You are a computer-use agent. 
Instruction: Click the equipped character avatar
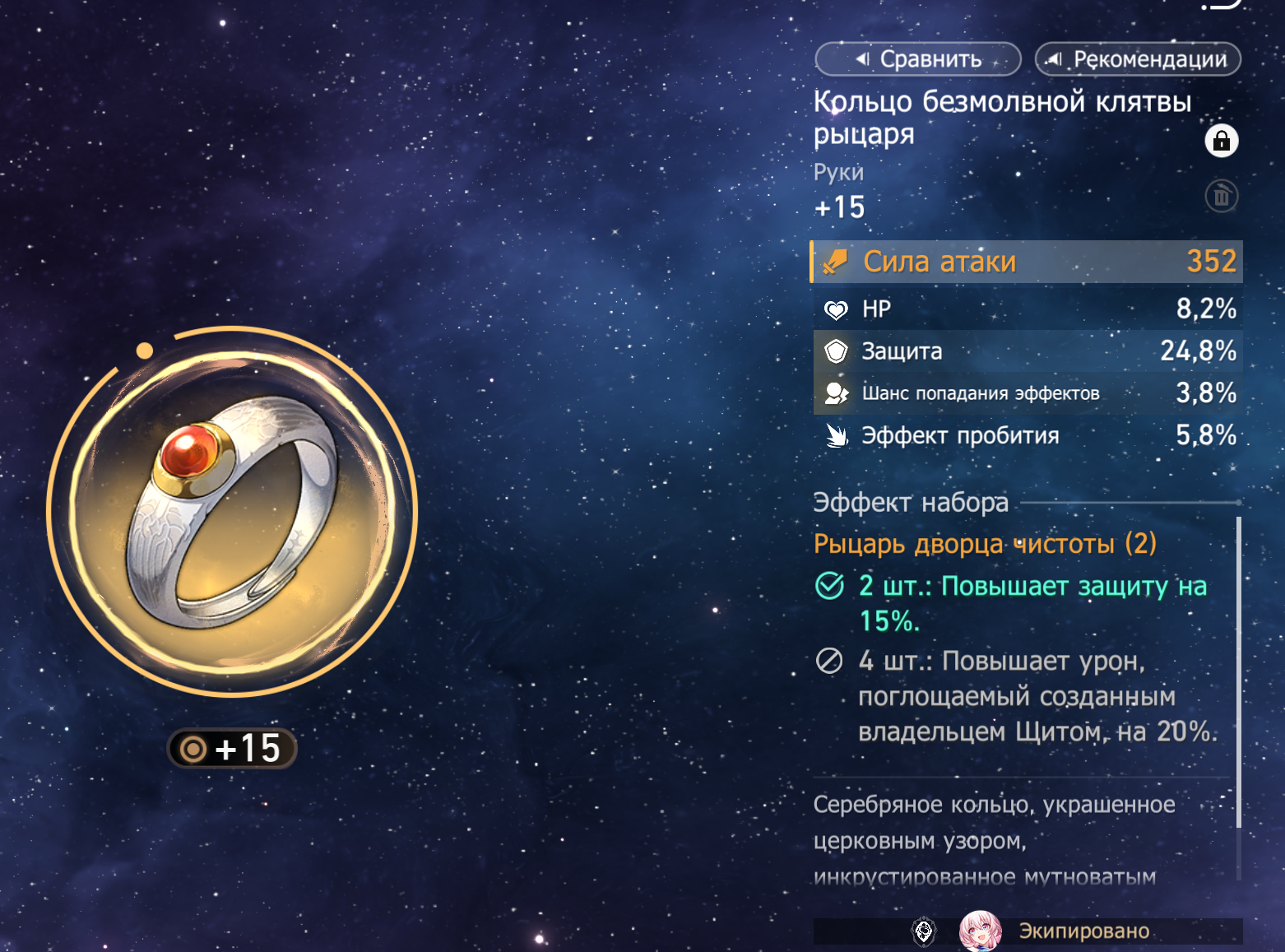tap(981, 931)
